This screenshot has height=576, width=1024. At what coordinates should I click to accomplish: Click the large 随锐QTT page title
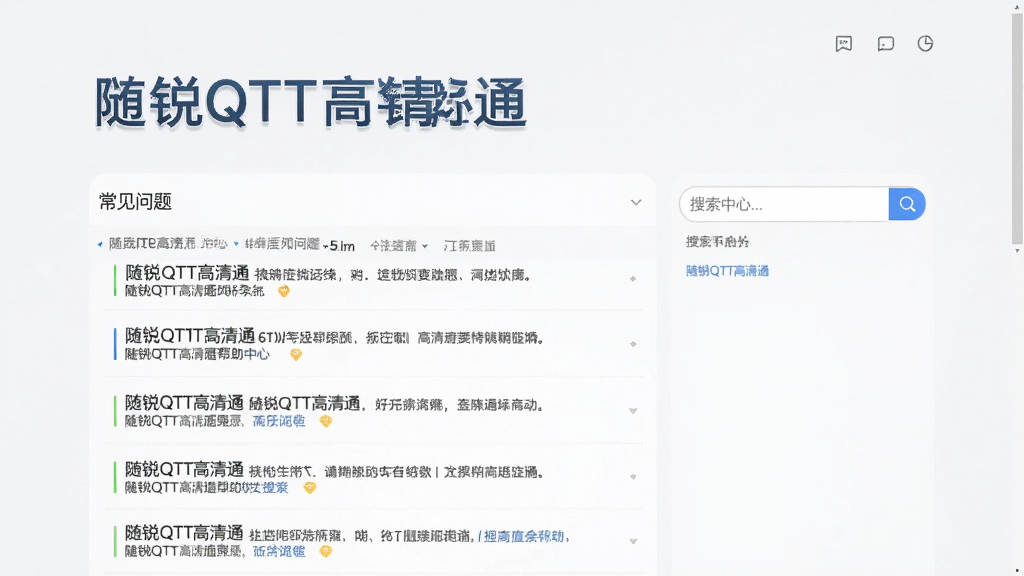pos(310,103)
